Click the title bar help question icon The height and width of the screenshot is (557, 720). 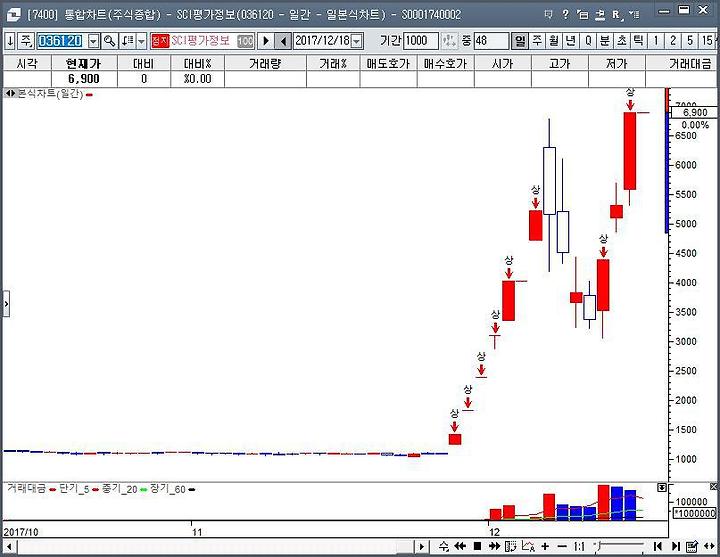(565, 14)
